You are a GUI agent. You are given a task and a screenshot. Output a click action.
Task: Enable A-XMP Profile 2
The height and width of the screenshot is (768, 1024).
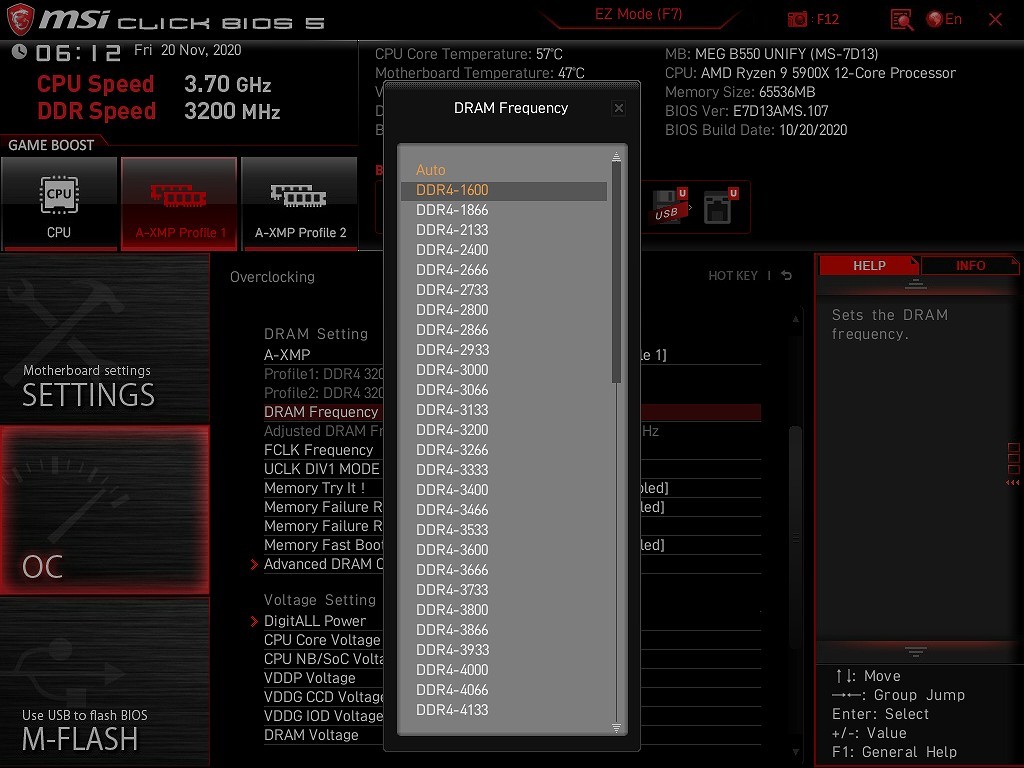(299, 203)
